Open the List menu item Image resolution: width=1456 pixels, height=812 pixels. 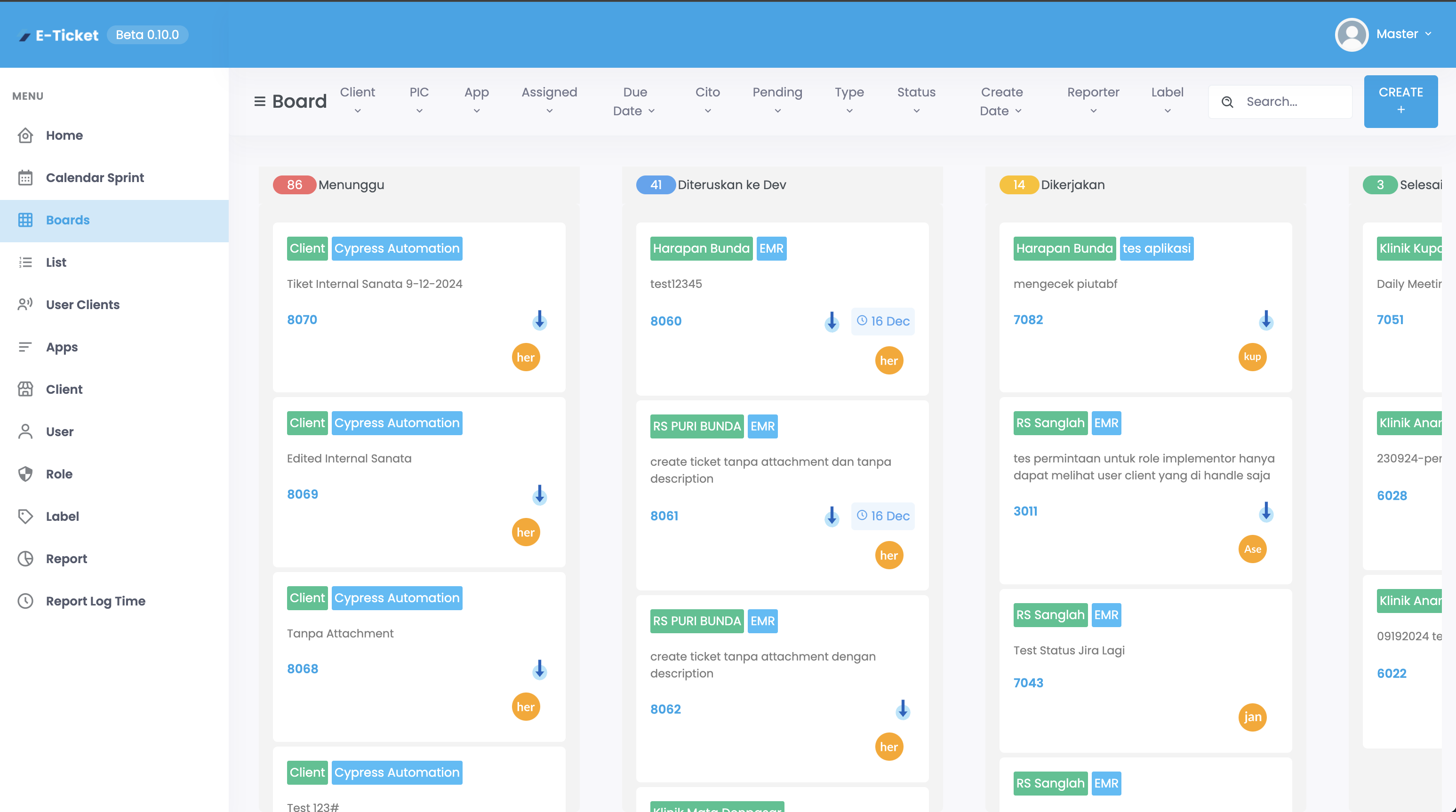(56, 262)
